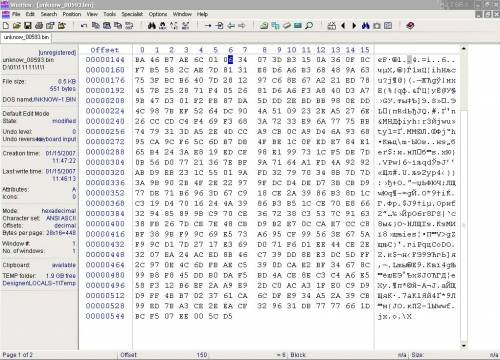Open the Tools menu
This screenshot has width=500, height=360.
point(109,14)
